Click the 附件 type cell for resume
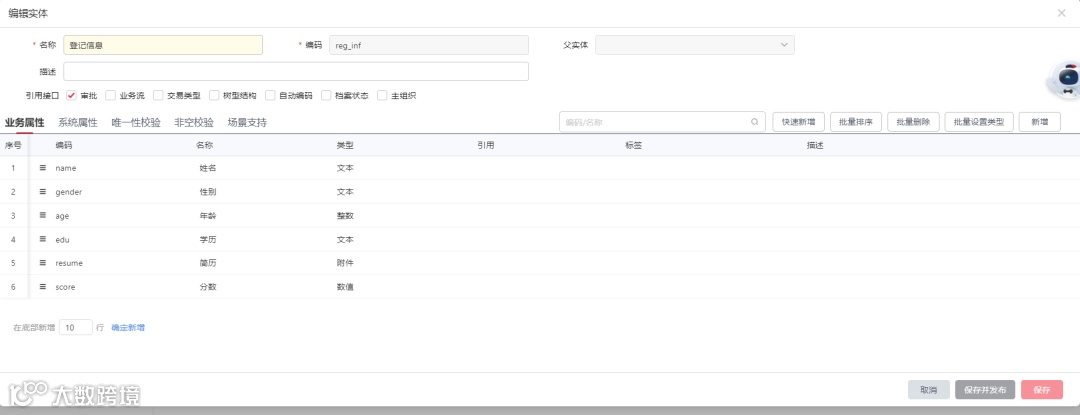 pyautogui.click(x=345, y=263)
